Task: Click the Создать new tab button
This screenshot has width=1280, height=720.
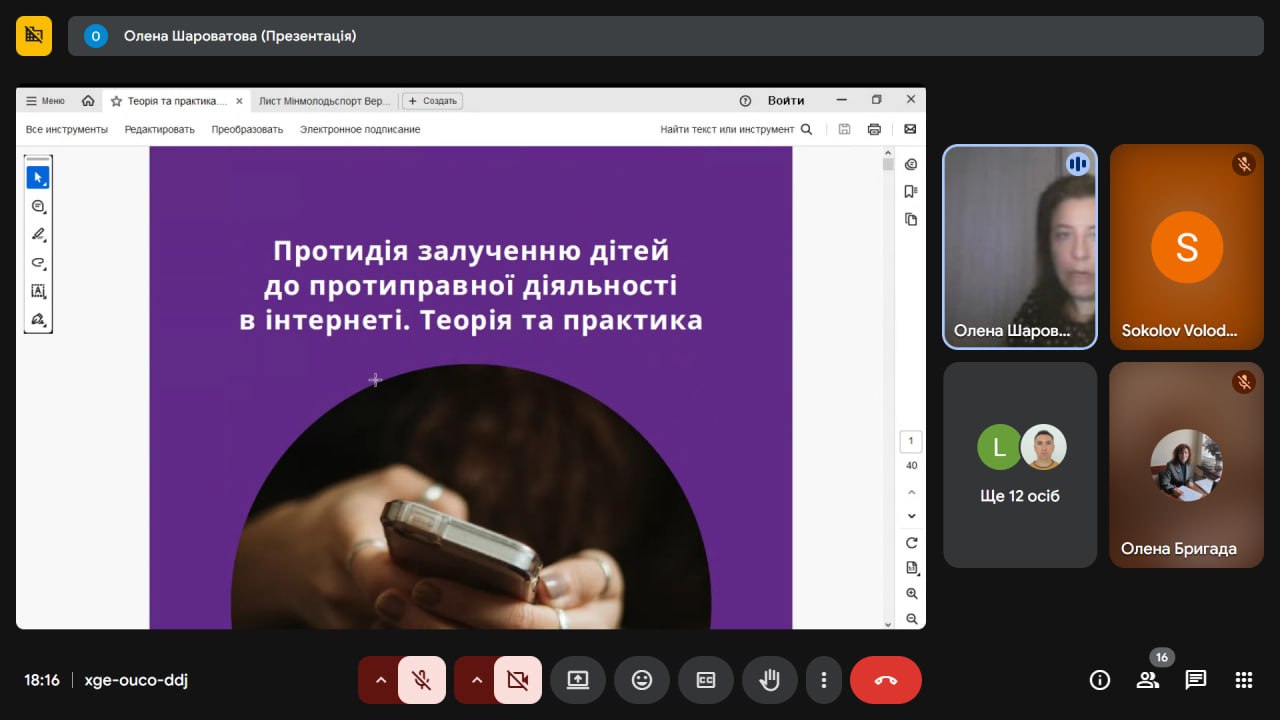Action: [432, 101]
